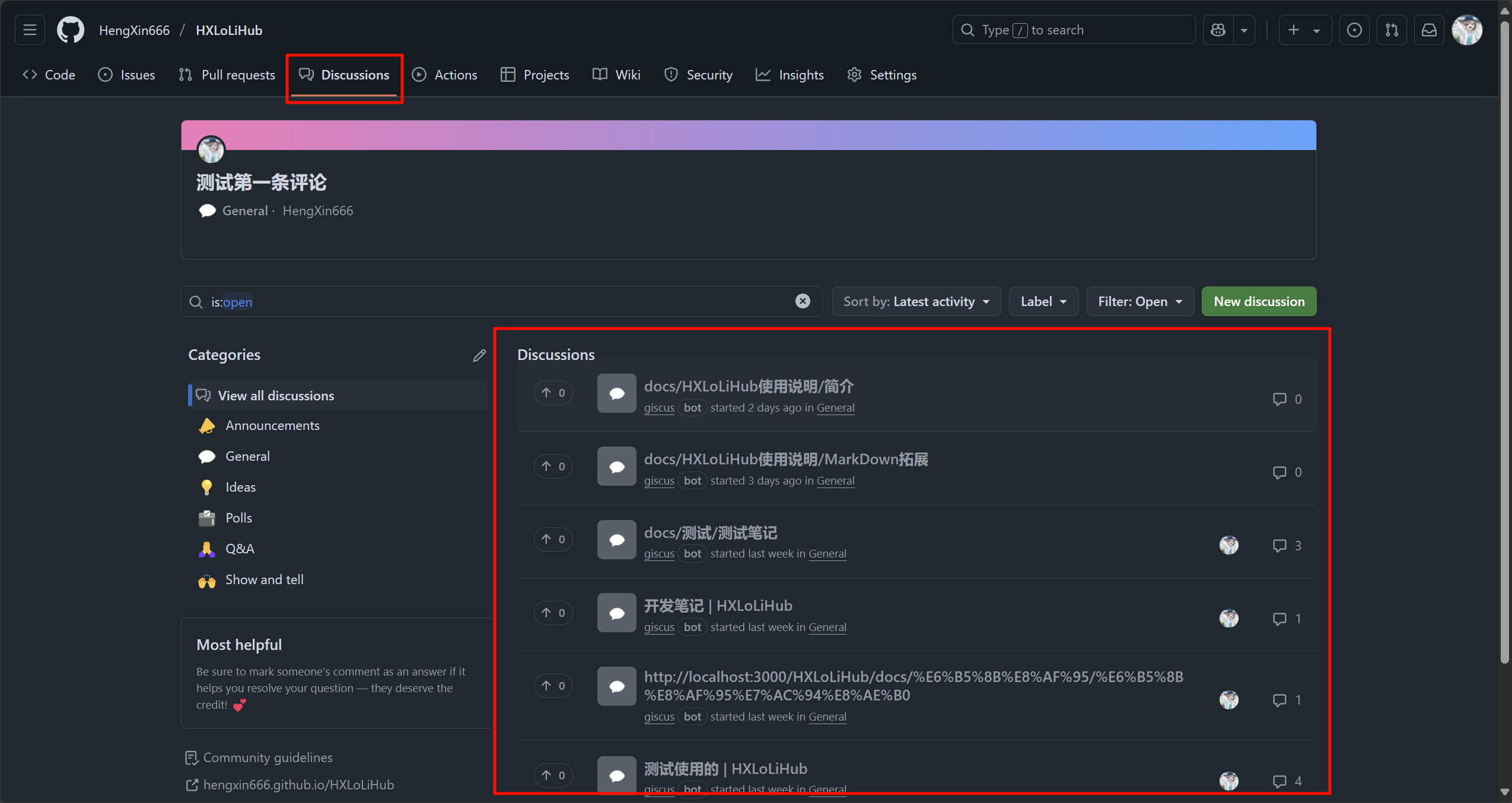Edit categories with the pencil icon
Image resolution: width=1512 pixels, height=803 pixels.
tap(479, 355)
